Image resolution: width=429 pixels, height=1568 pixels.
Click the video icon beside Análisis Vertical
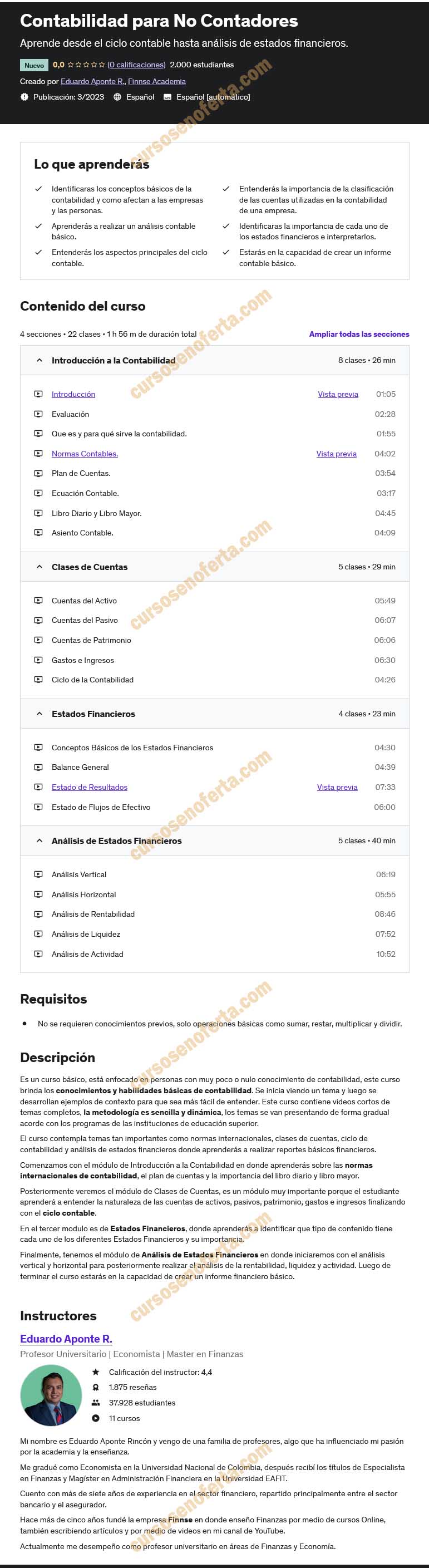[x=39, y=874]
